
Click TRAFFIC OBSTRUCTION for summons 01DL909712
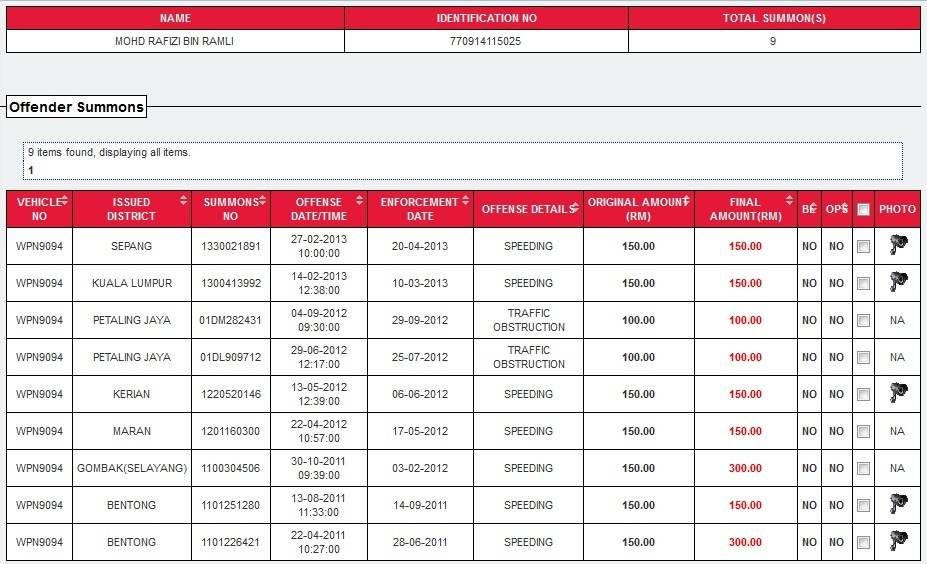tap(529, 357)
